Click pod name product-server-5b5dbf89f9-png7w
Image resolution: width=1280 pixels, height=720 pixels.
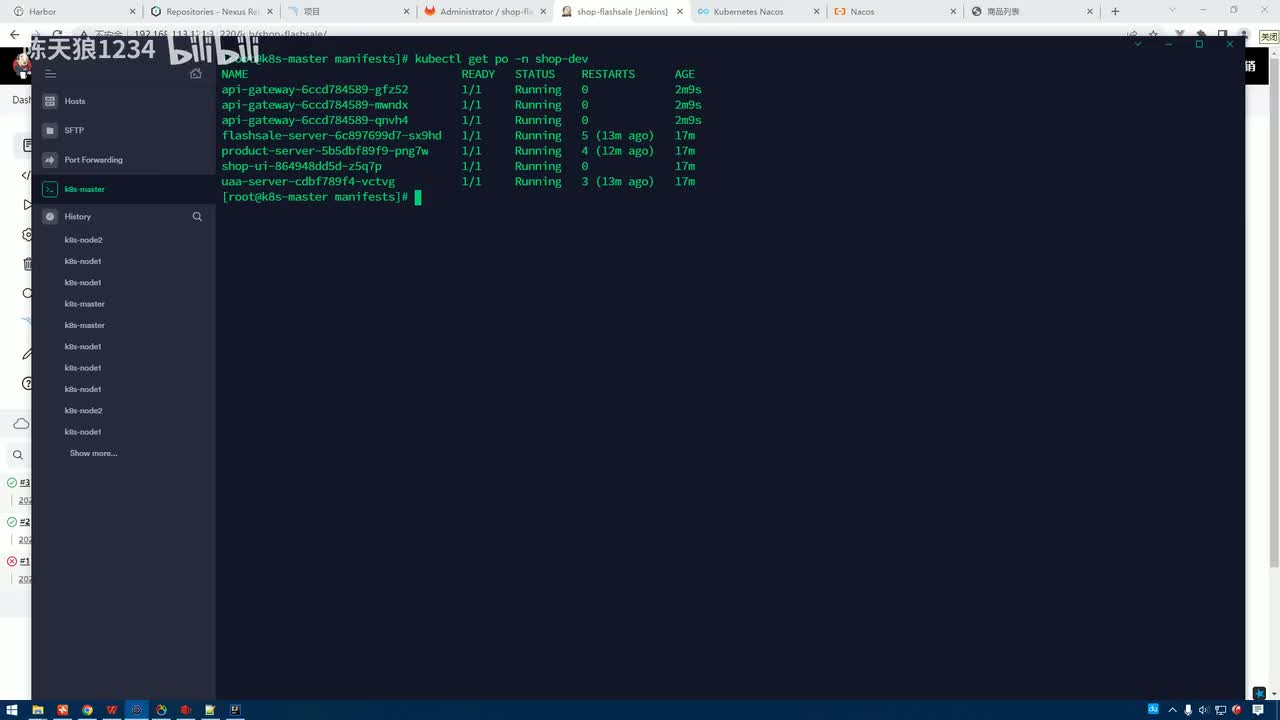(325, 151)
